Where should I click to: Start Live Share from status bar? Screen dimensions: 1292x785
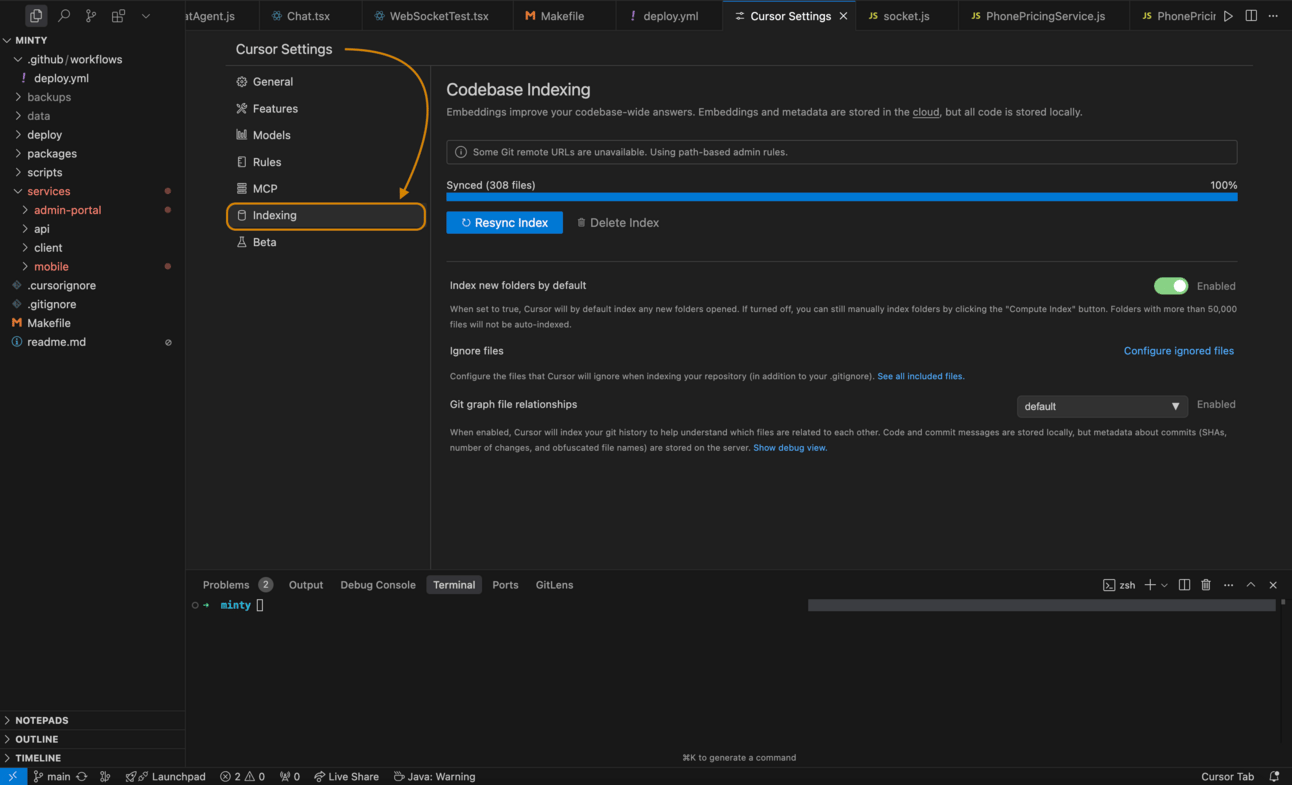[346, 776]
